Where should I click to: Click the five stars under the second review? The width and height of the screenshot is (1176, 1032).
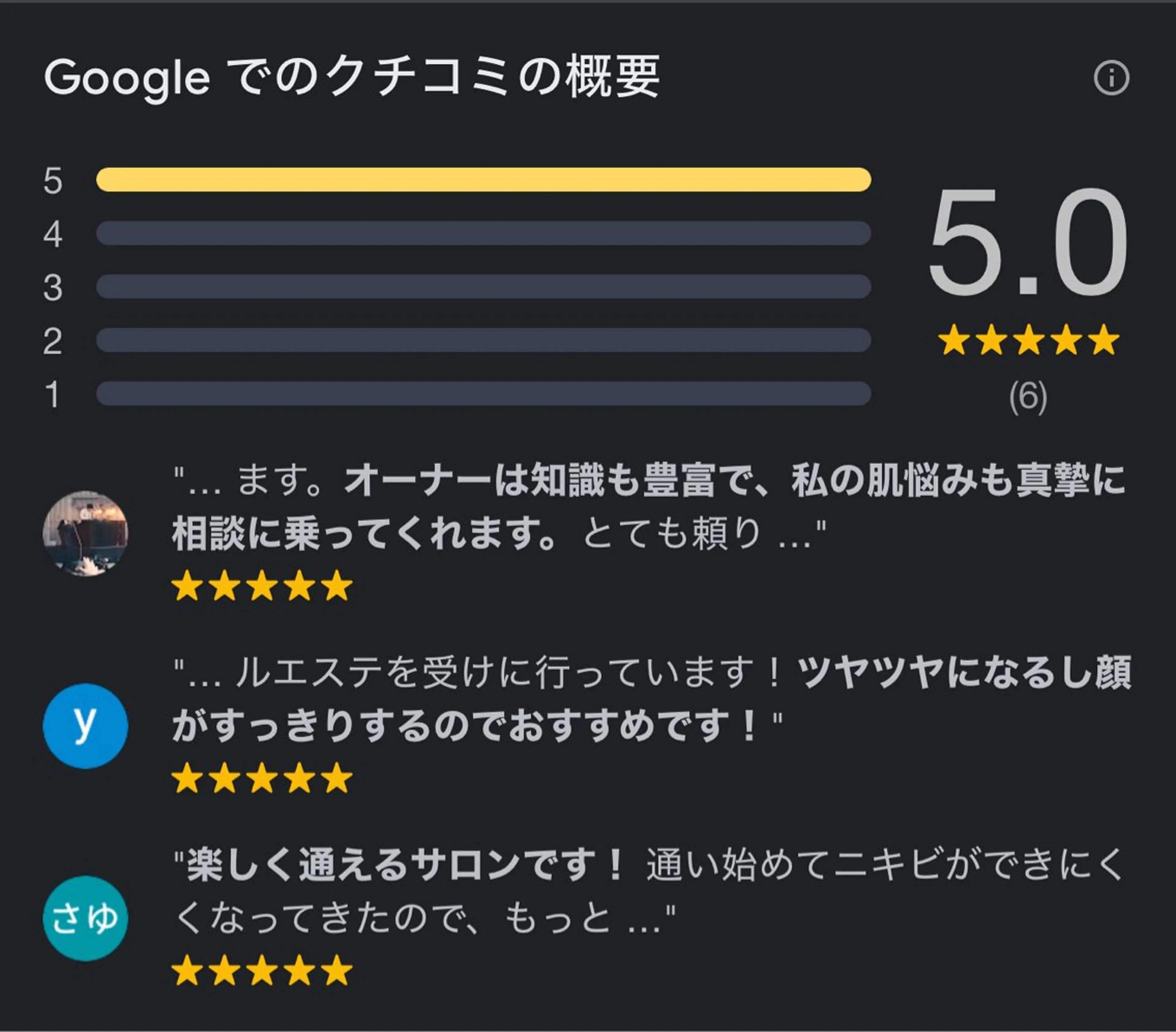[262, 779]
